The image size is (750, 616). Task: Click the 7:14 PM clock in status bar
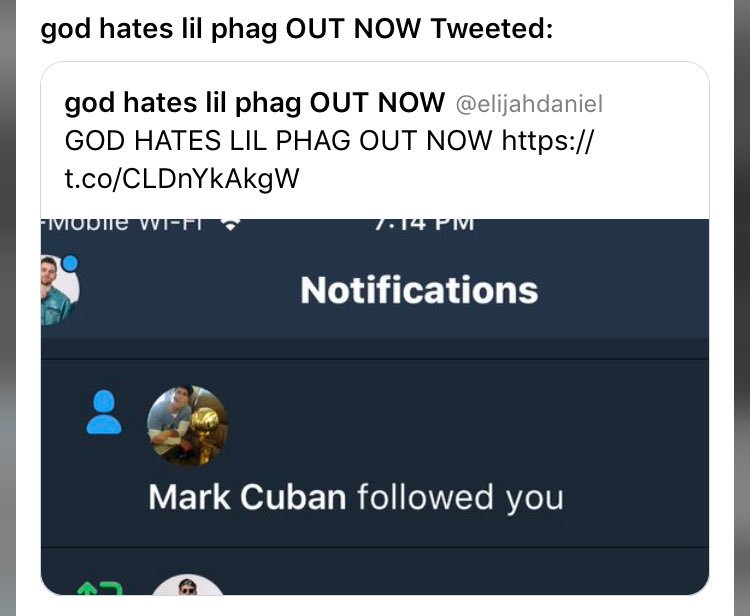424,225
